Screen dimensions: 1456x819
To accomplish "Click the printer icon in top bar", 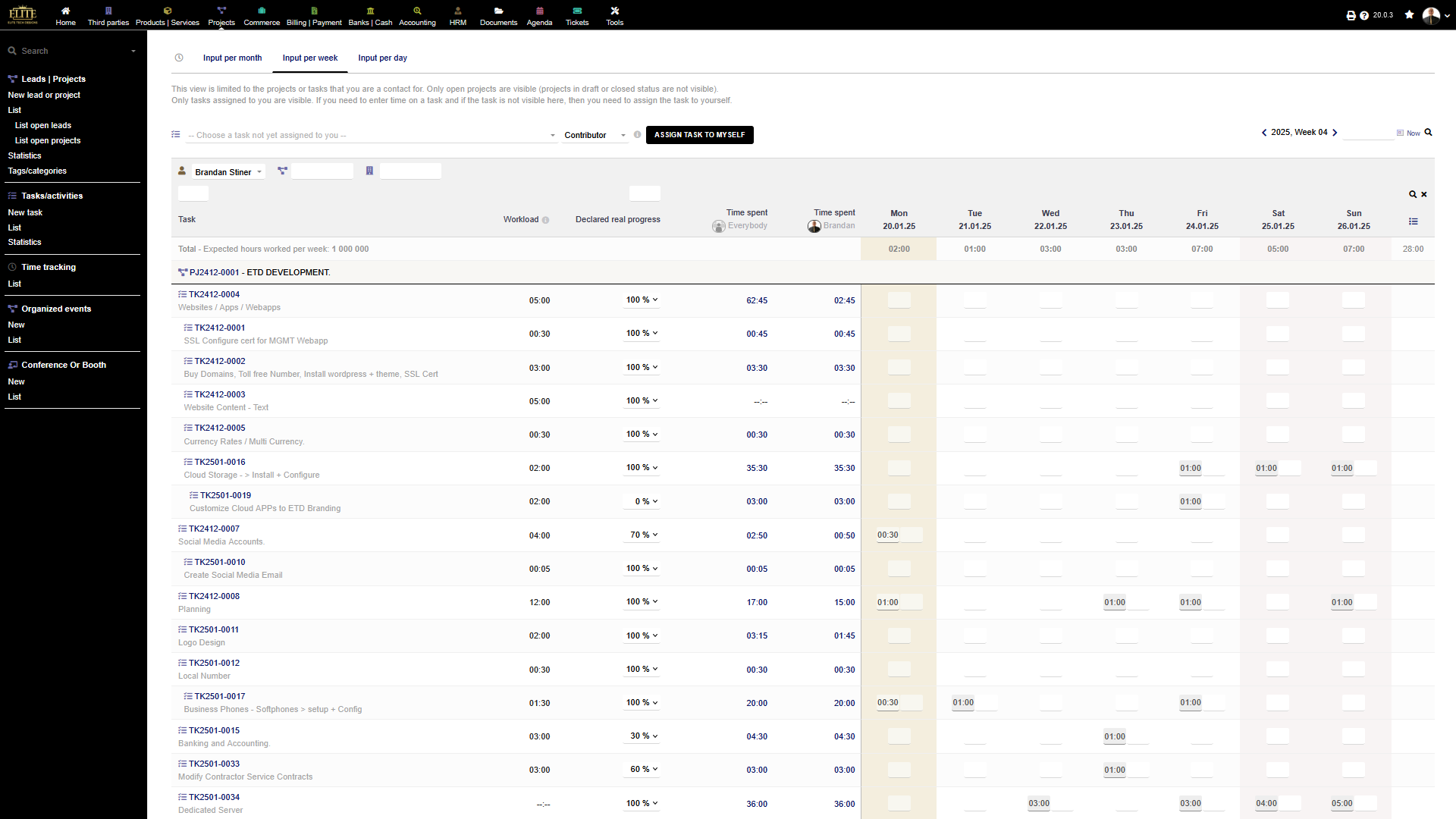I will coord(1351,15).
